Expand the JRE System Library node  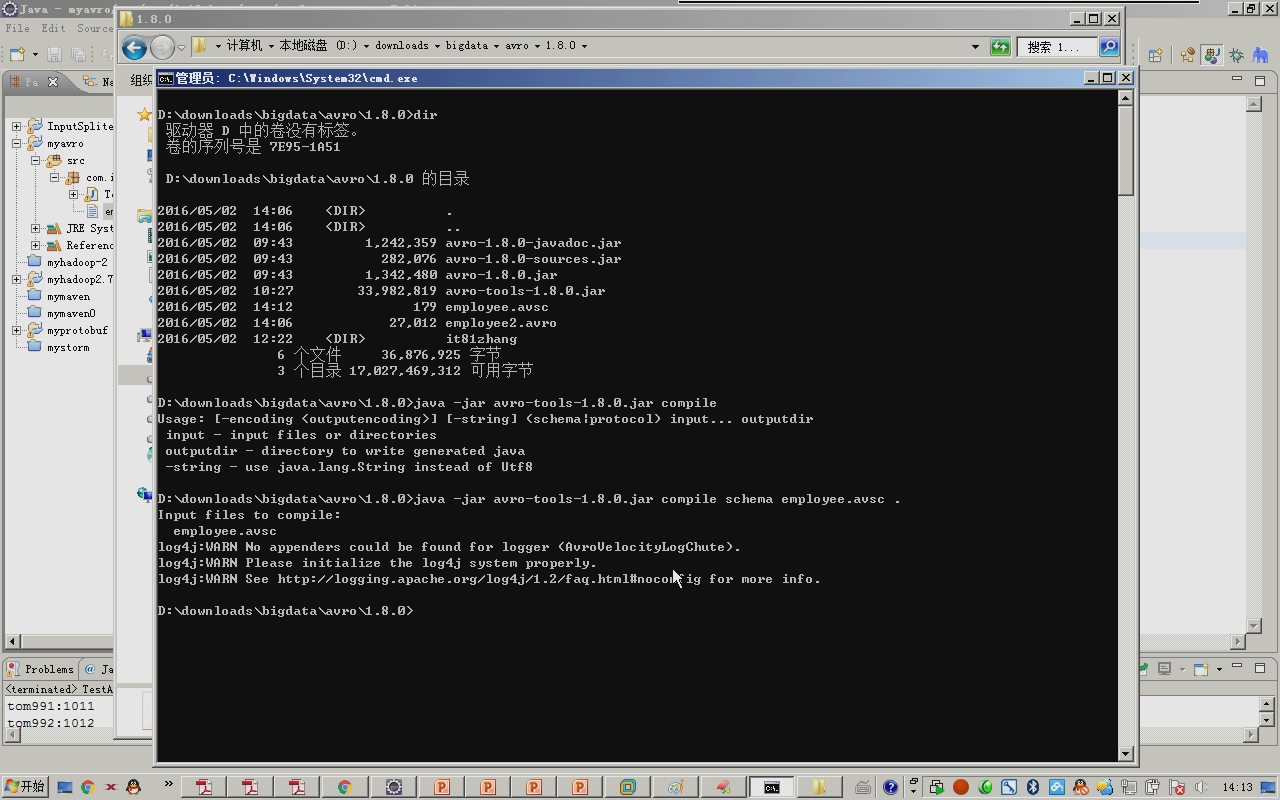pos(35,228)
